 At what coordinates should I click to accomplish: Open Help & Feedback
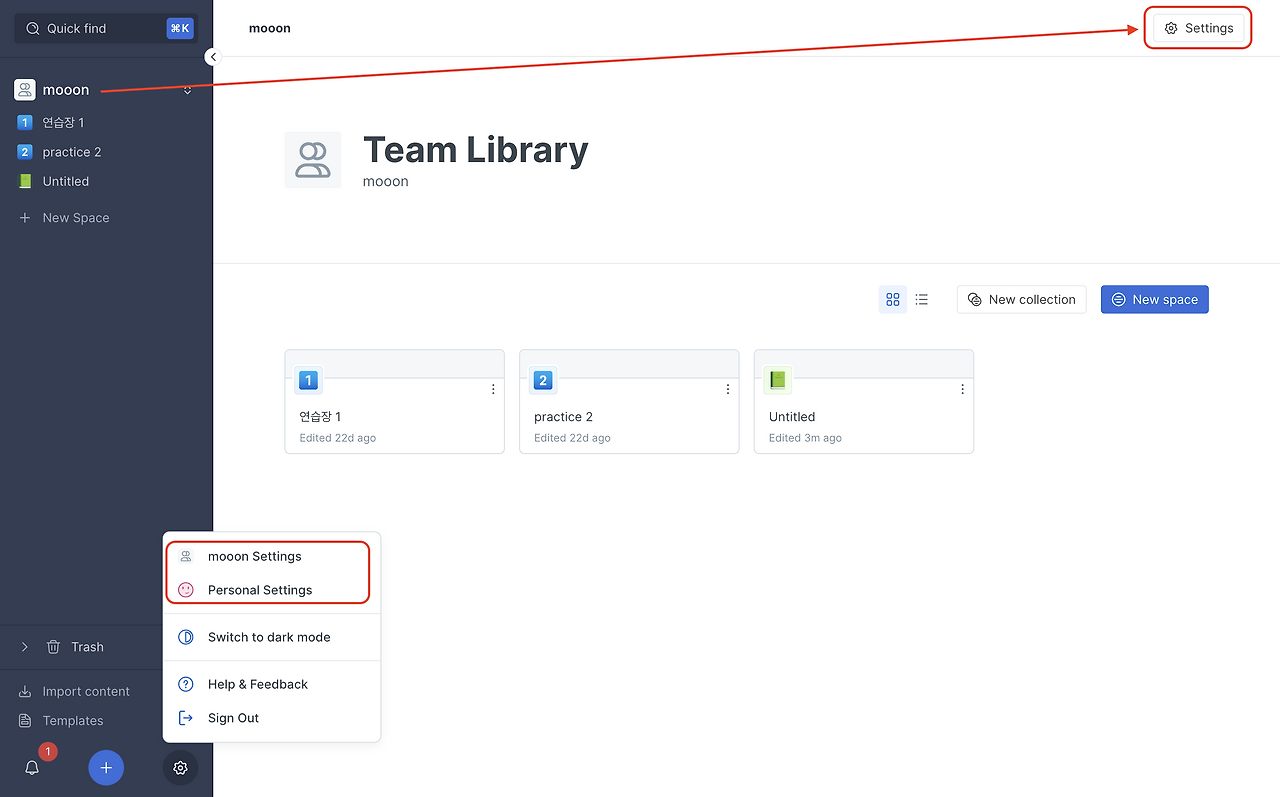point(271,684)
